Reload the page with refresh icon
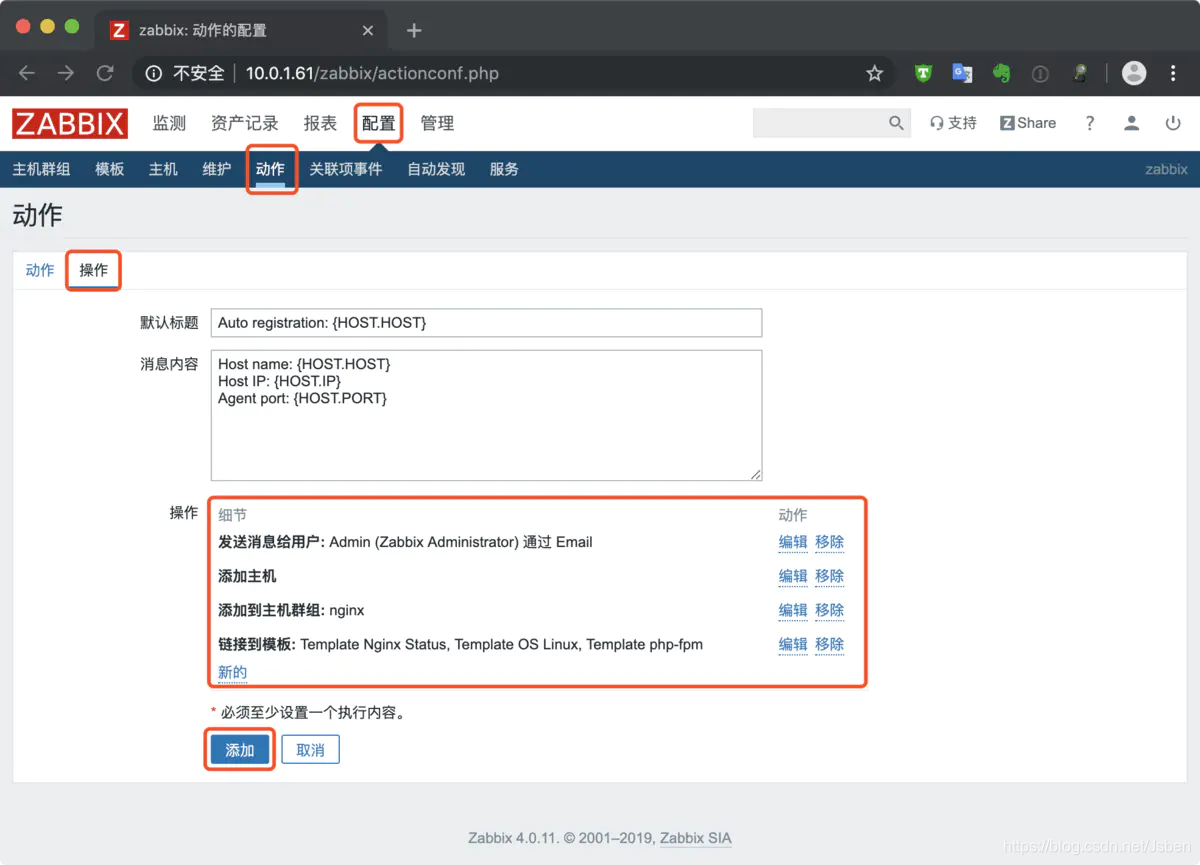1200x865 pixels. coord(105,73)
